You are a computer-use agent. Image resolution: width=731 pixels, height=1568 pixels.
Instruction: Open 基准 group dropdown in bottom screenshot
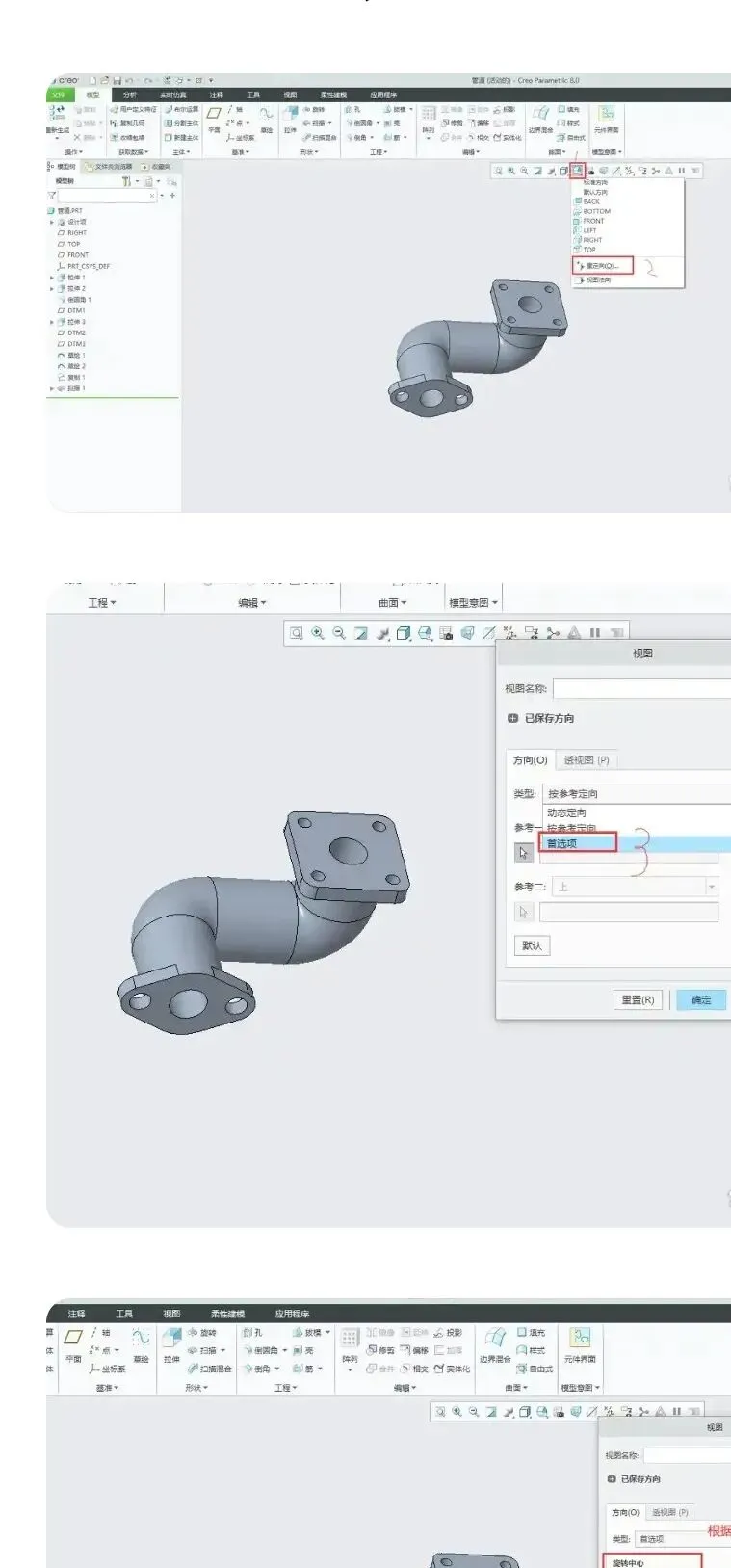pos(105,1388)
